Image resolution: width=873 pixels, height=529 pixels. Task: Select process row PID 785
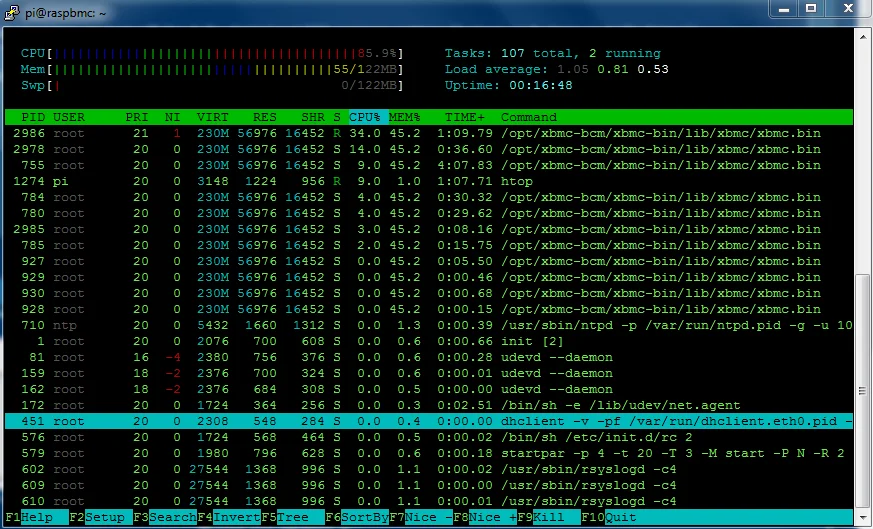point(429,246)
